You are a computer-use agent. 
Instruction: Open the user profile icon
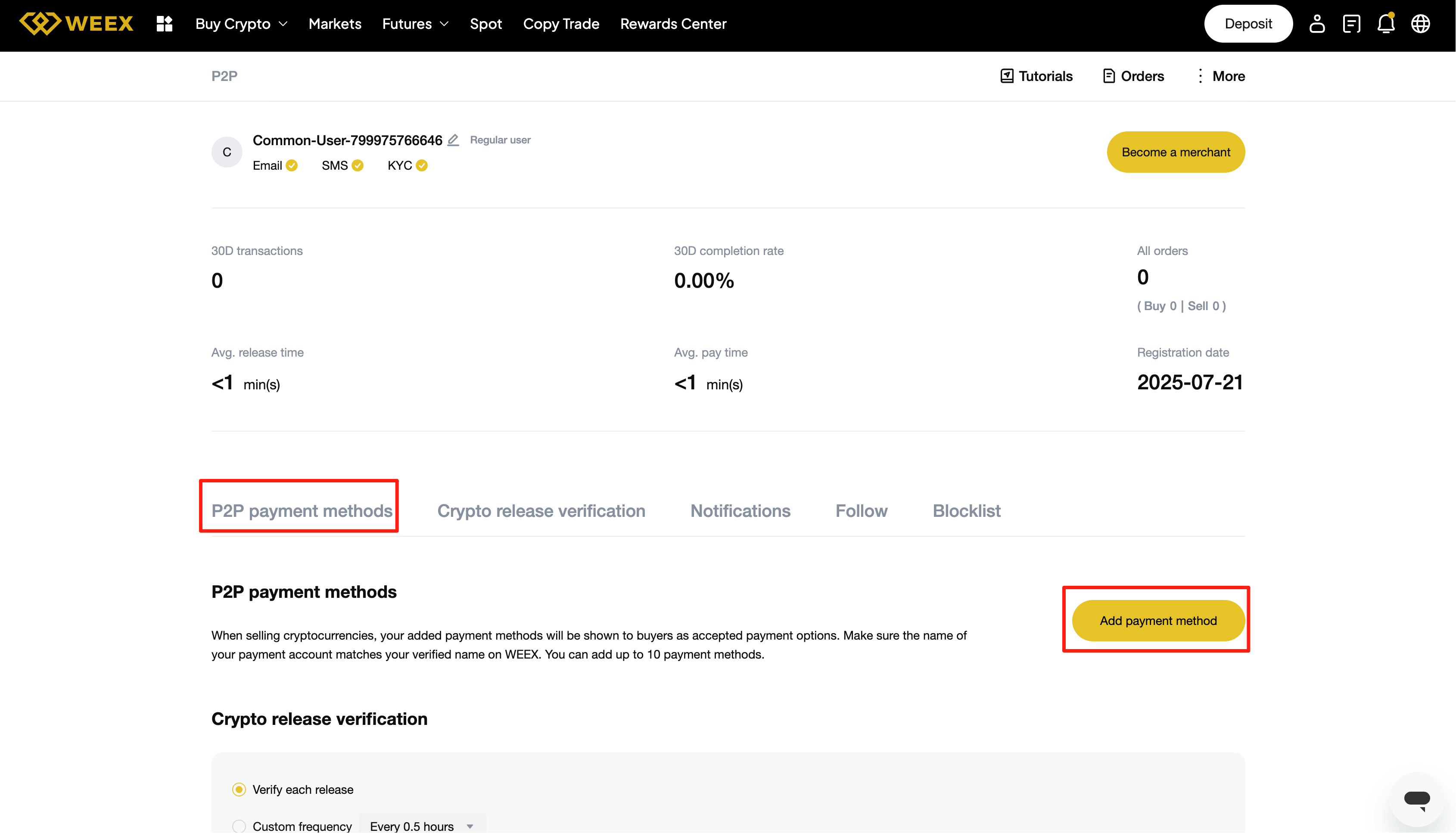click(x=1316, y=23)
